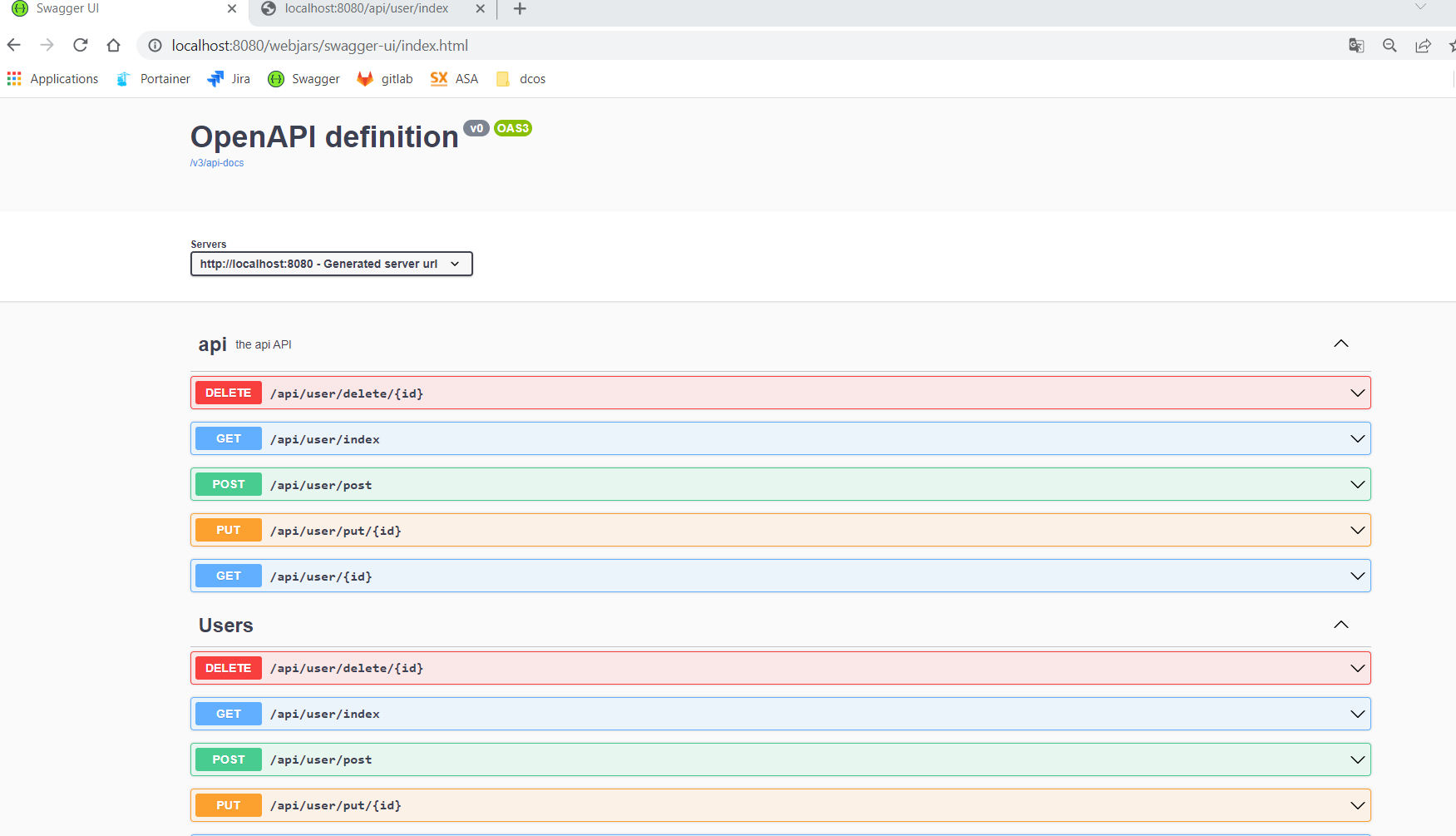
Task: Click the GET badge for /api/user/index in api
Action: click(x=229, y=438)
